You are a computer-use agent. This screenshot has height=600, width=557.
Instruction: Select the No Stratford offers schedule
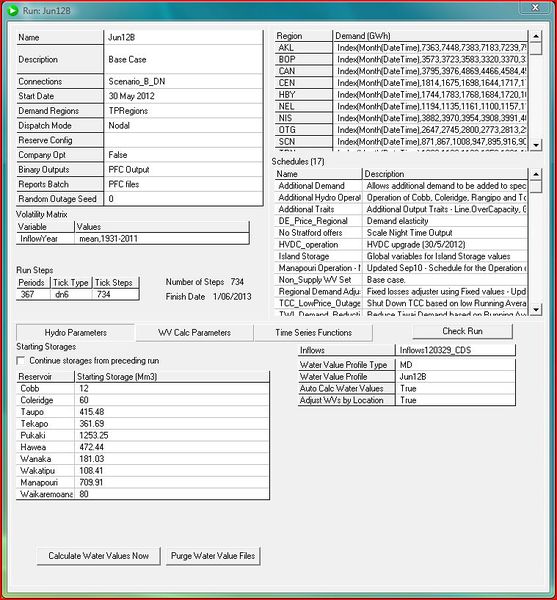401,233
